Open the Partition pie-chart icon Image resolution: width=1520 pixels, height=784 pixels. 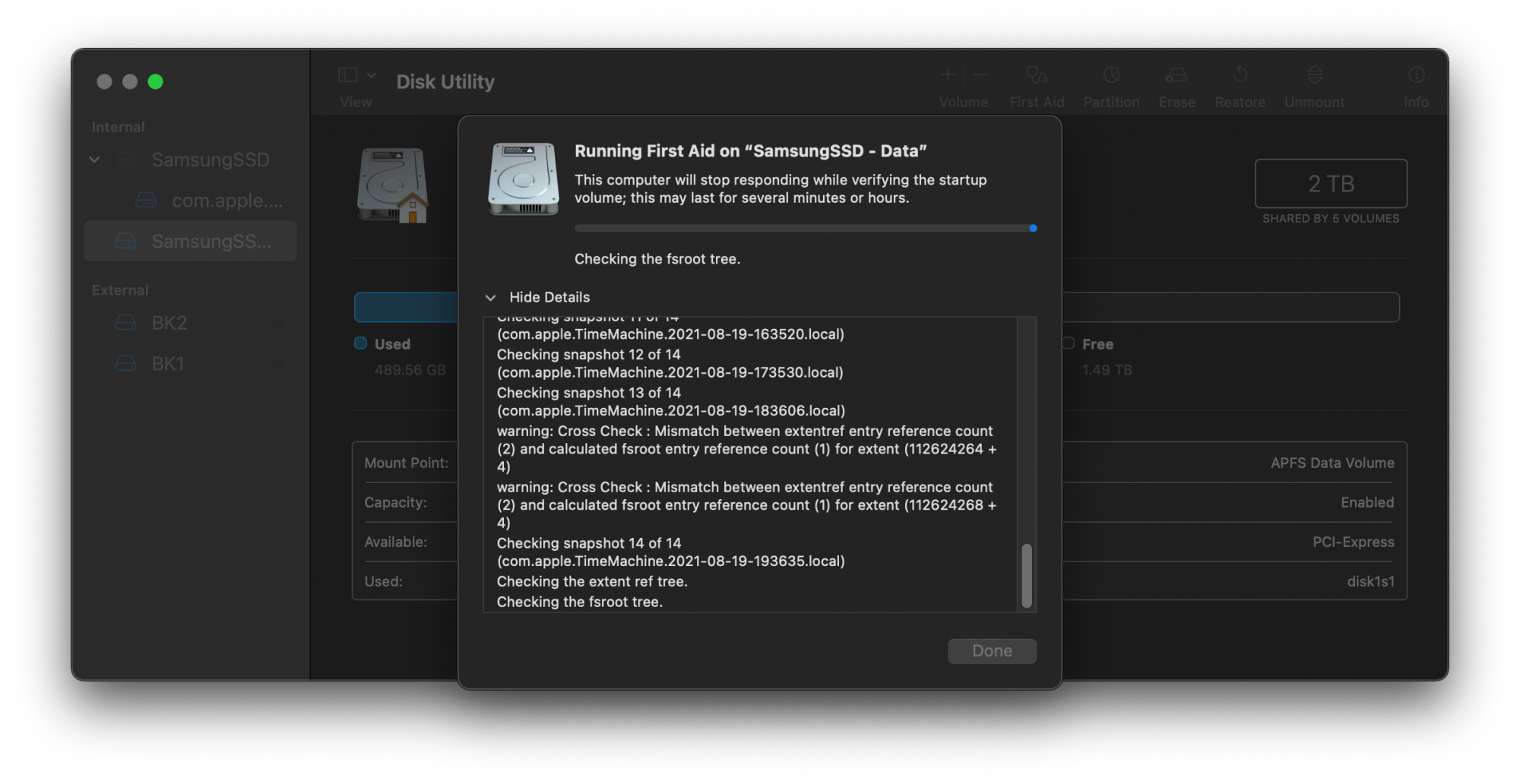click(x=1111, y=74)
